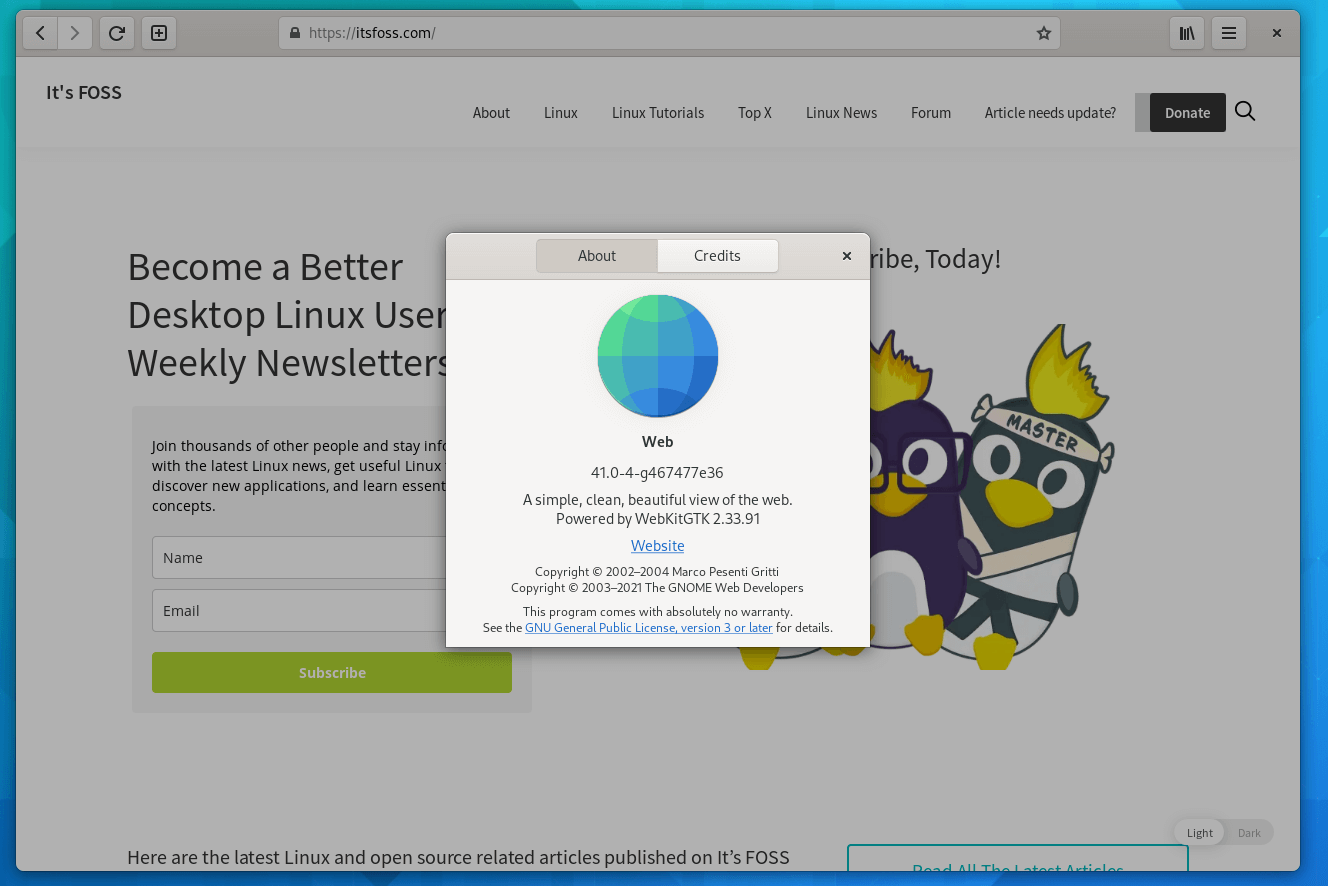Expand the Top X navigation entry
This screenshot has width=1328, height=886.
(x=754, y=112)
